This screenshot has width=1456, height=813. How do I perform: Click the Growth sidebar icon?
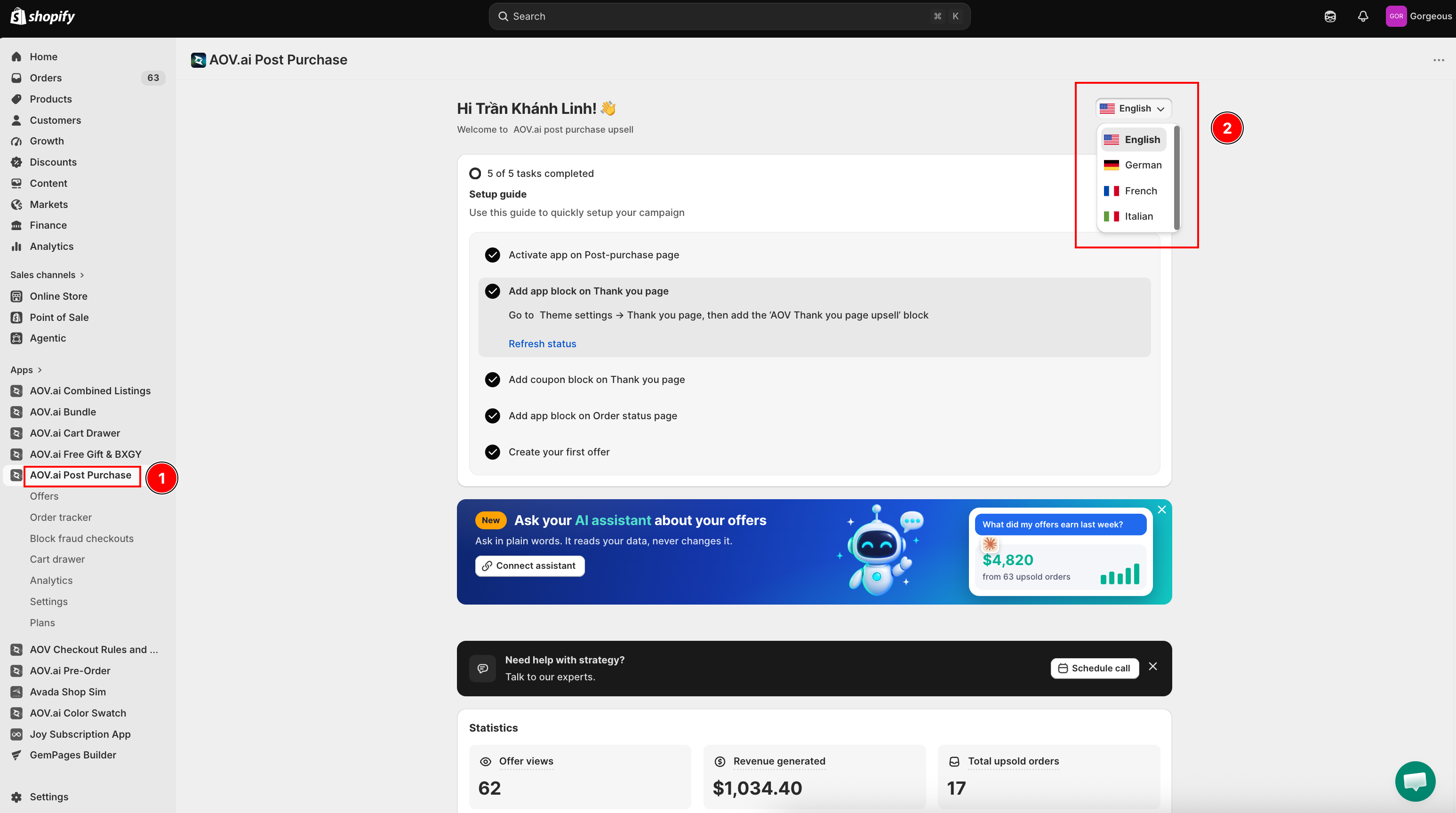coord(16,141)
